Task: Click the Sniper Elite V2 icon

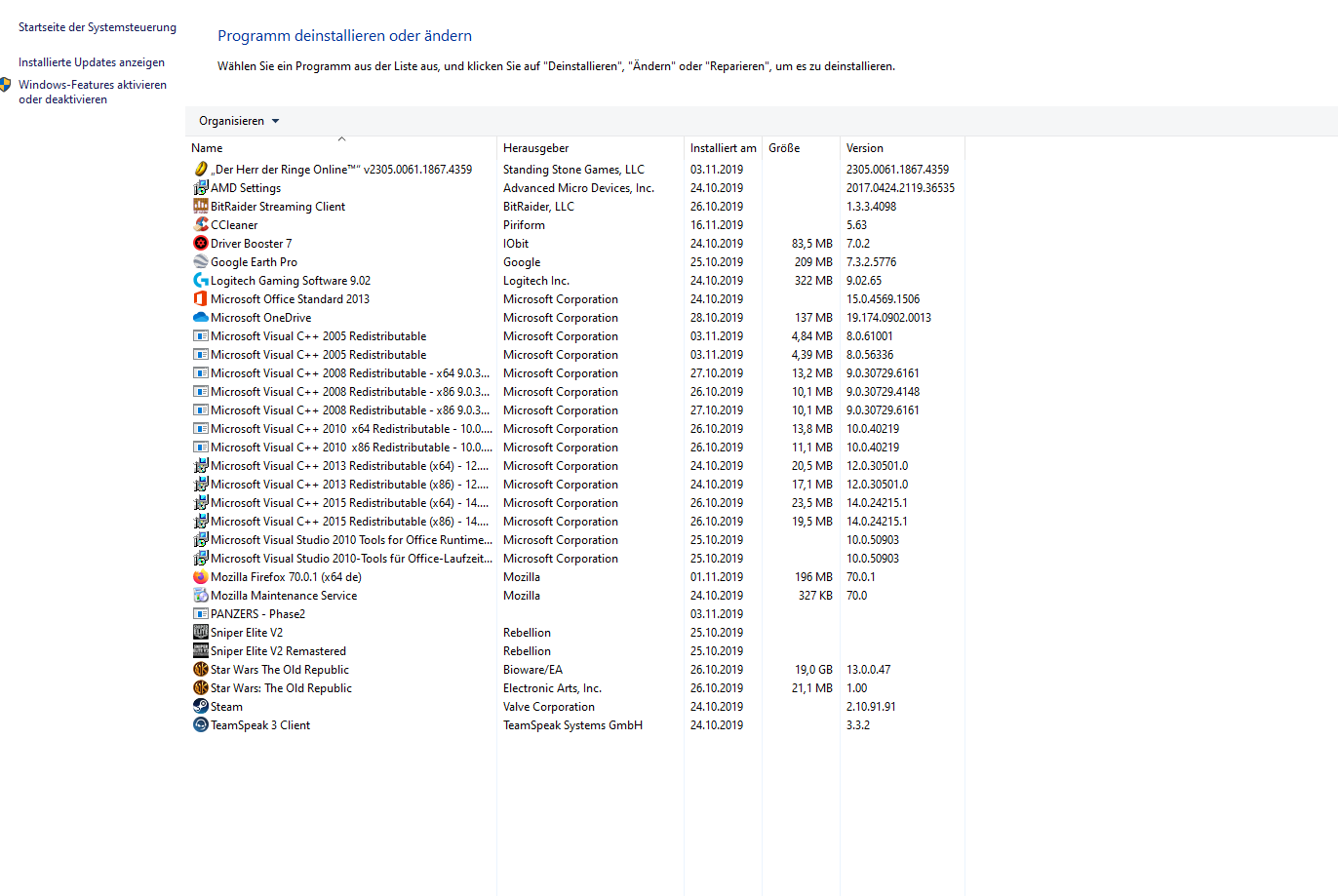Action: coord(201,632)
